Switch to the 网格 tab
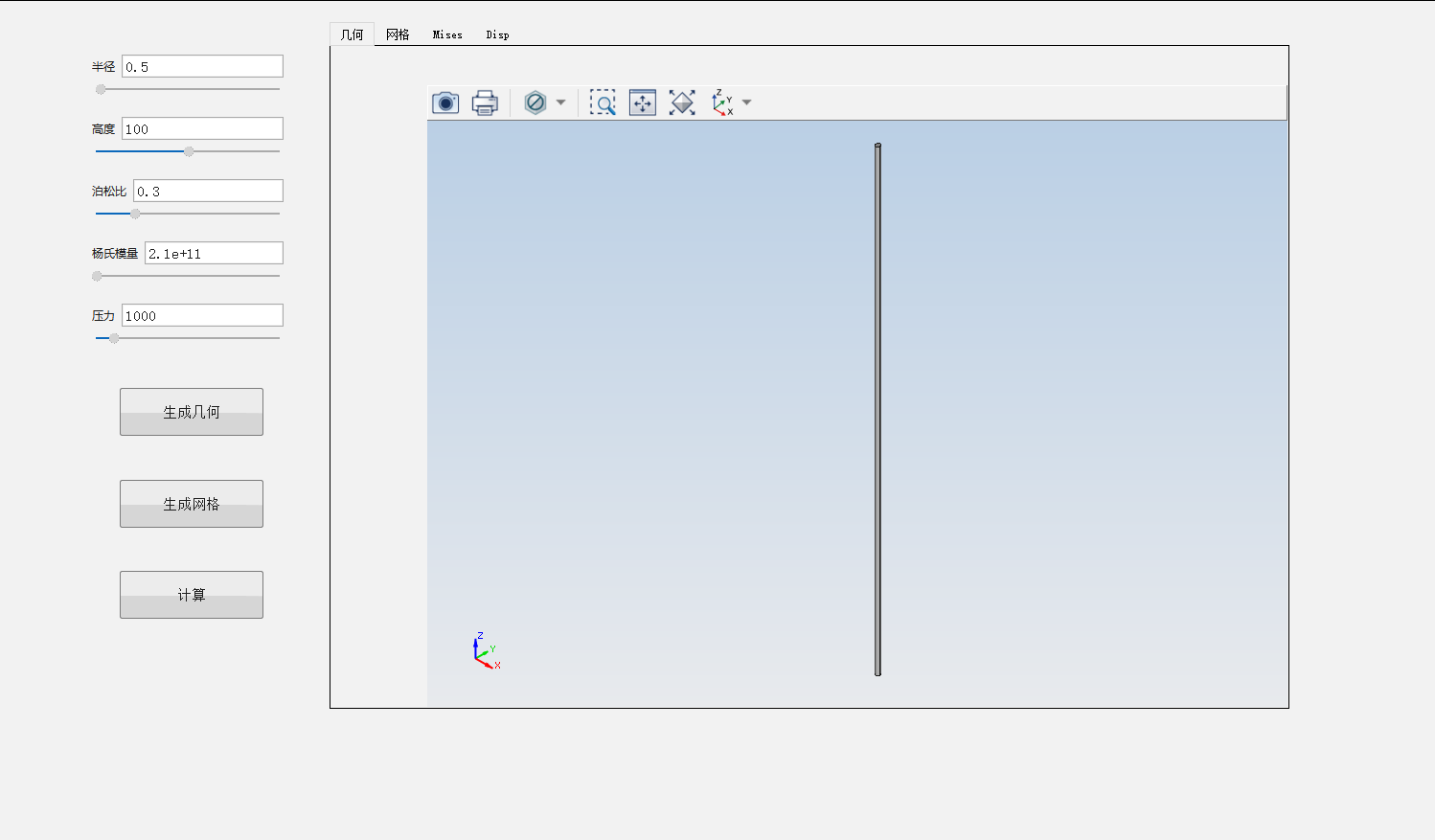The image size is (1435, 840). pos(398,34)
